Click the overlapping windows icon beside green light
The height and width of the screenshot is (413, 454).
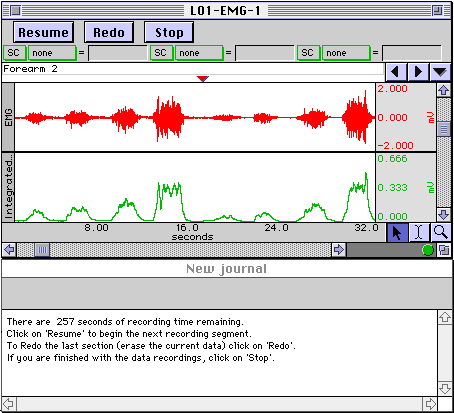coord(444,250)
